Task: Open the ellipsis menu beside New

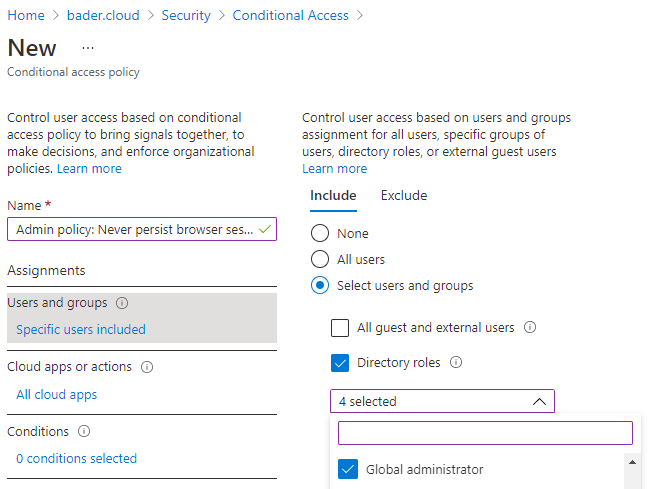Action: [x=88, y=48]
